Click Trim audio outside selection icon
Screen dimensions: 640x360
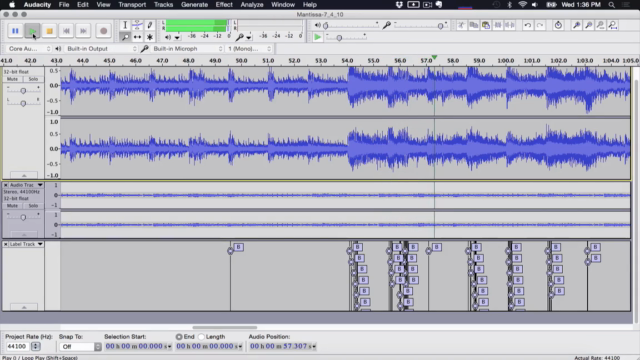(498, 25)
